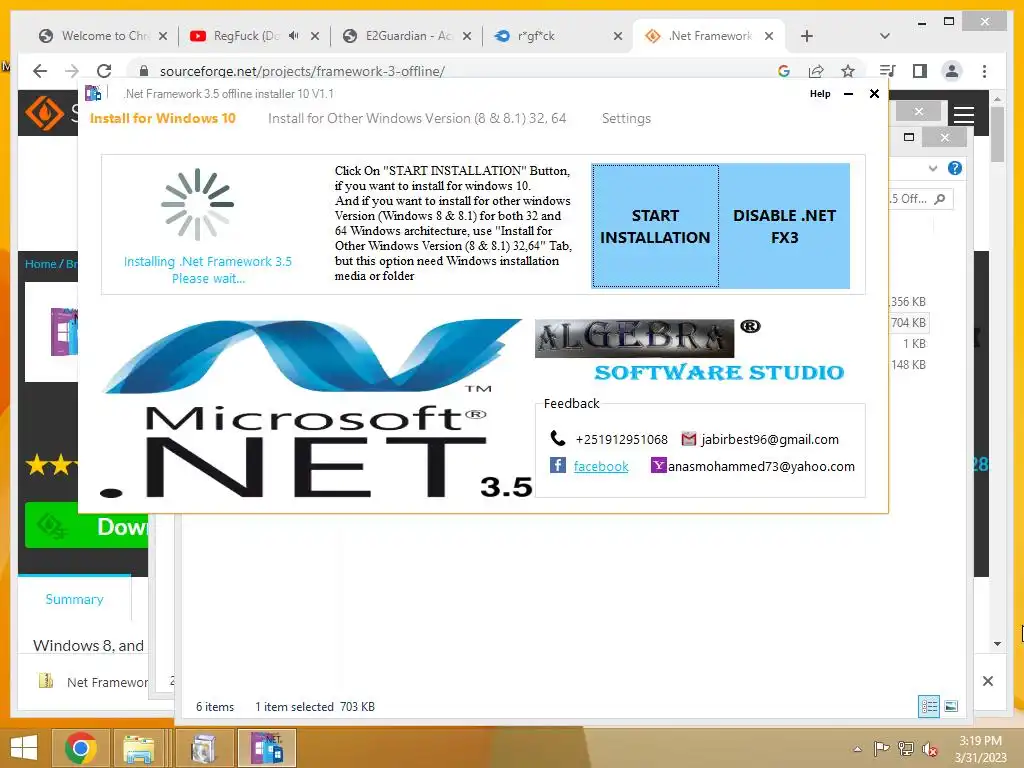Select the 704 KB file row in Explorer
This screenshot has width=1024, height=768.
(908, 323)
